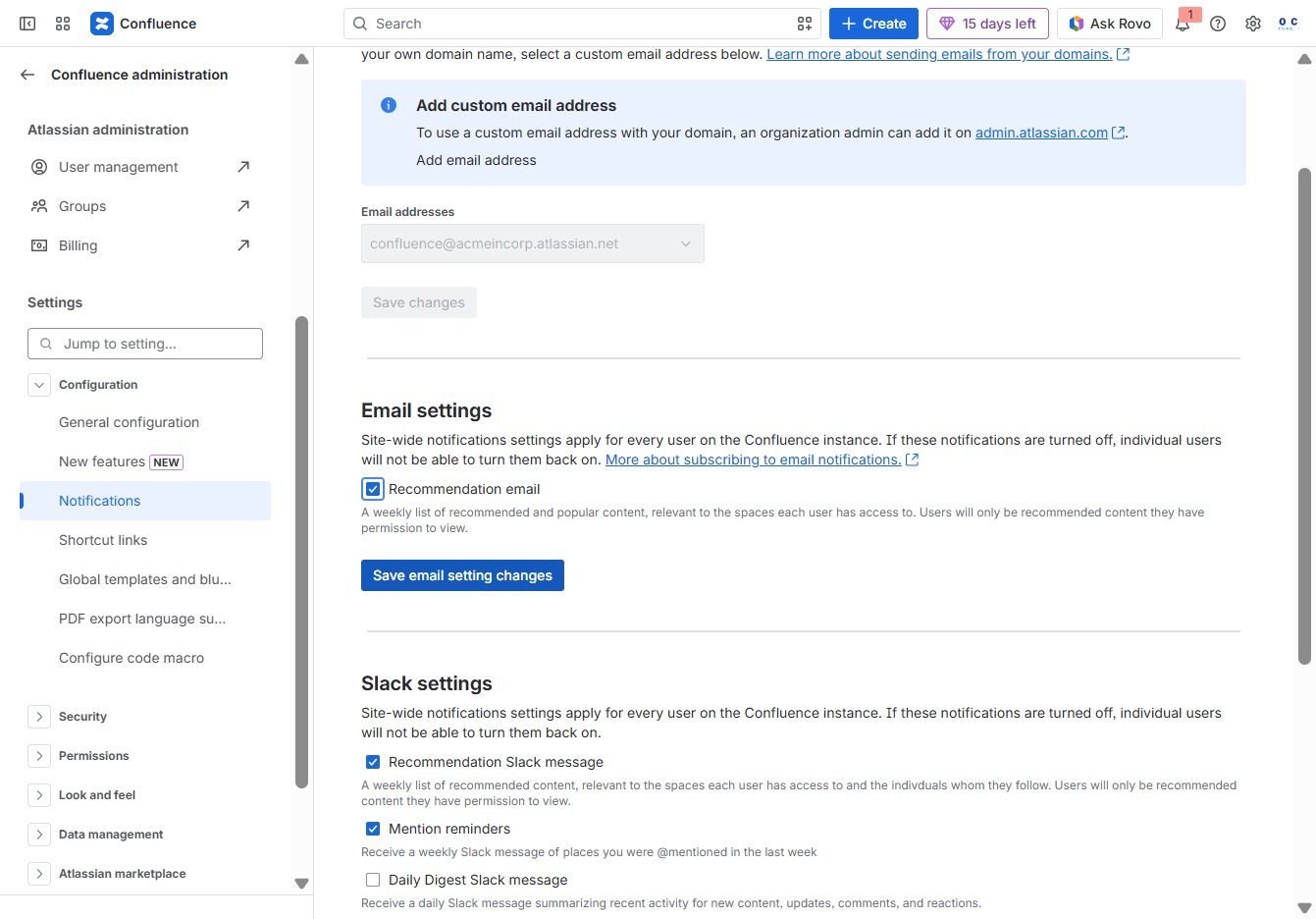
Task: Click Email settings heading
Action: [427, 410]
